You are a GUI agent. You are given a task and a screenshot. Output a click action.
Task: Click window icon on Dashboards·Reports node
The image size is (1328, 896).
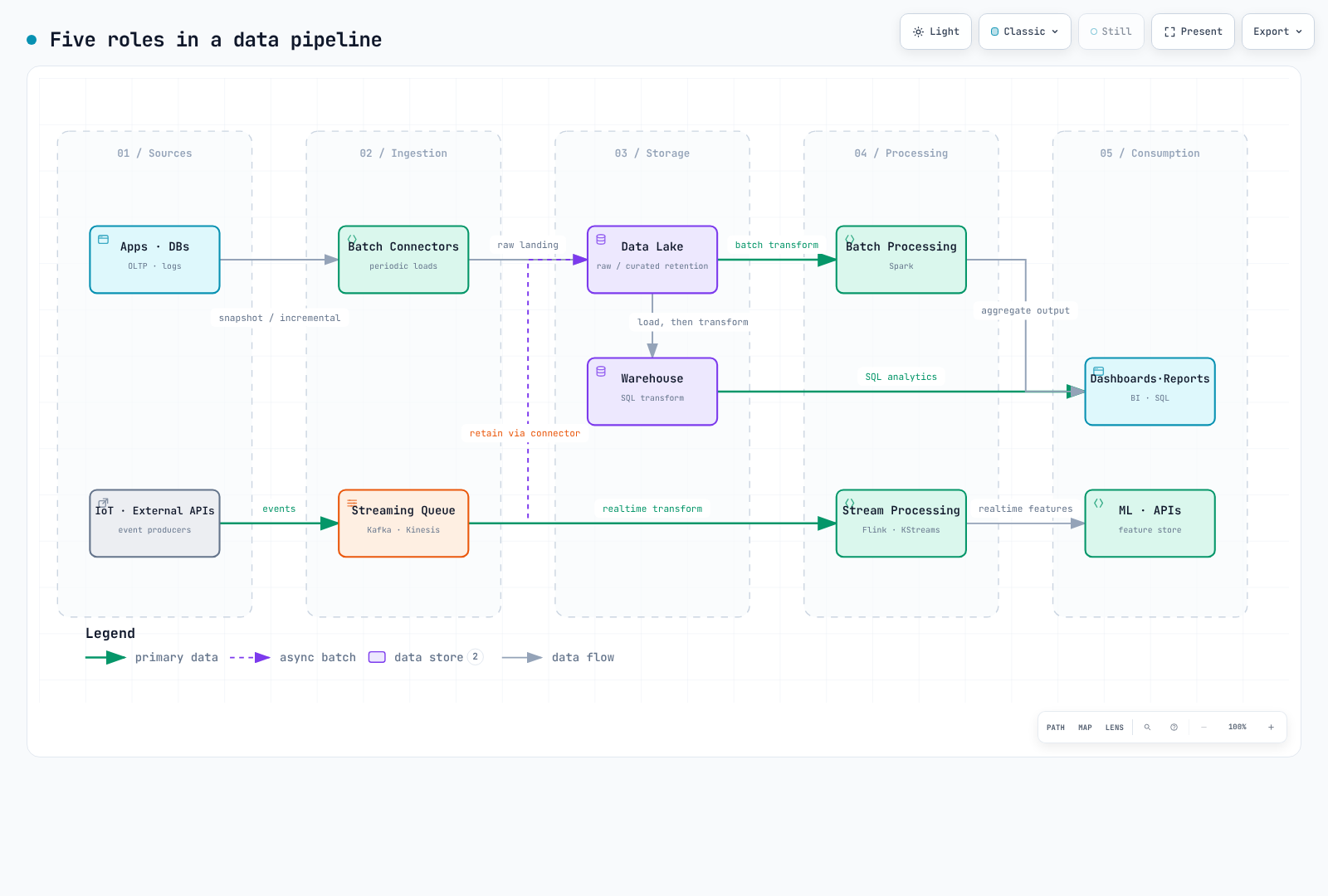1099,371
